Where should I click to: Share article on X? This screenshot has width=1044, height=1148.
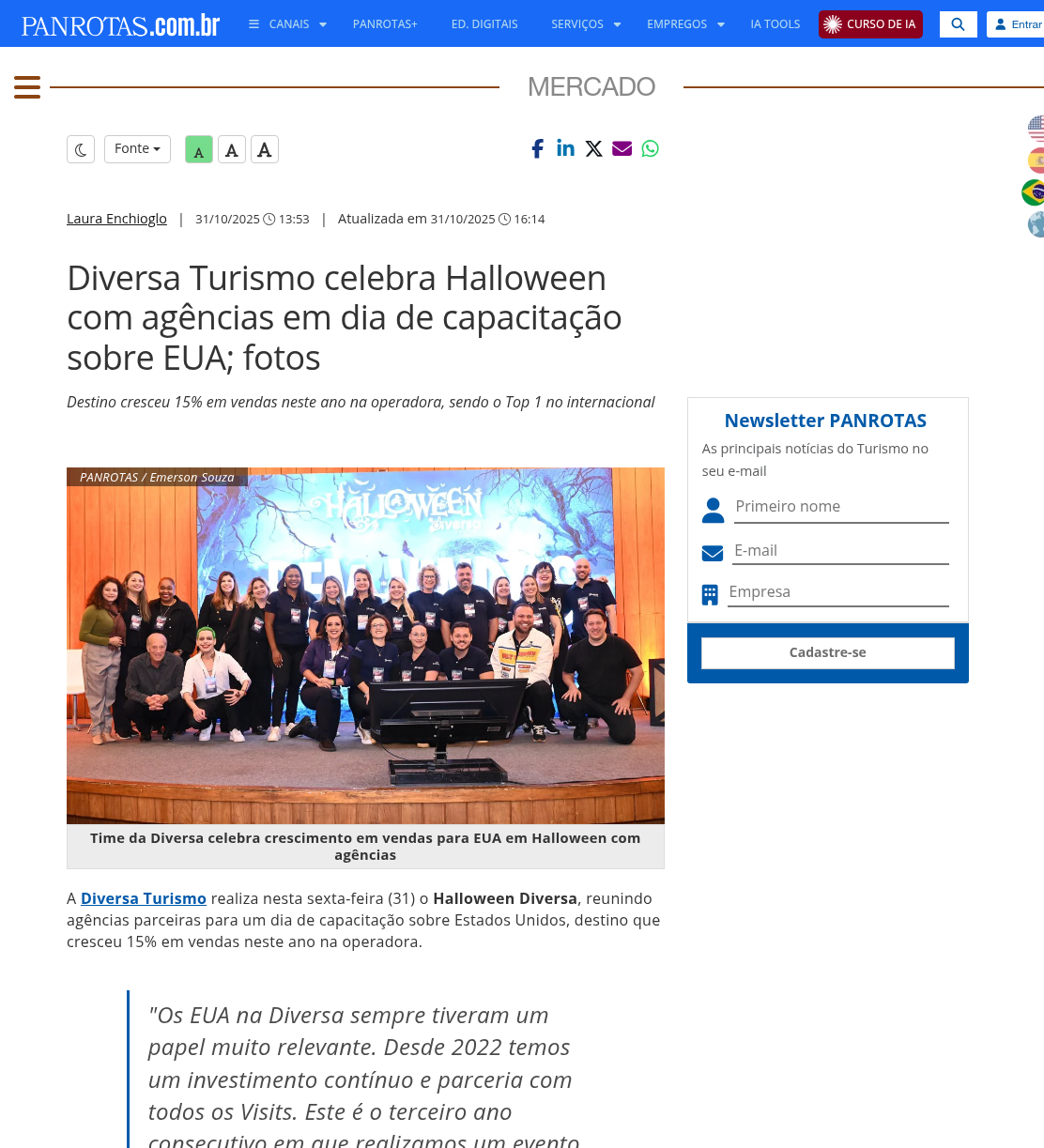click(593, 148)
